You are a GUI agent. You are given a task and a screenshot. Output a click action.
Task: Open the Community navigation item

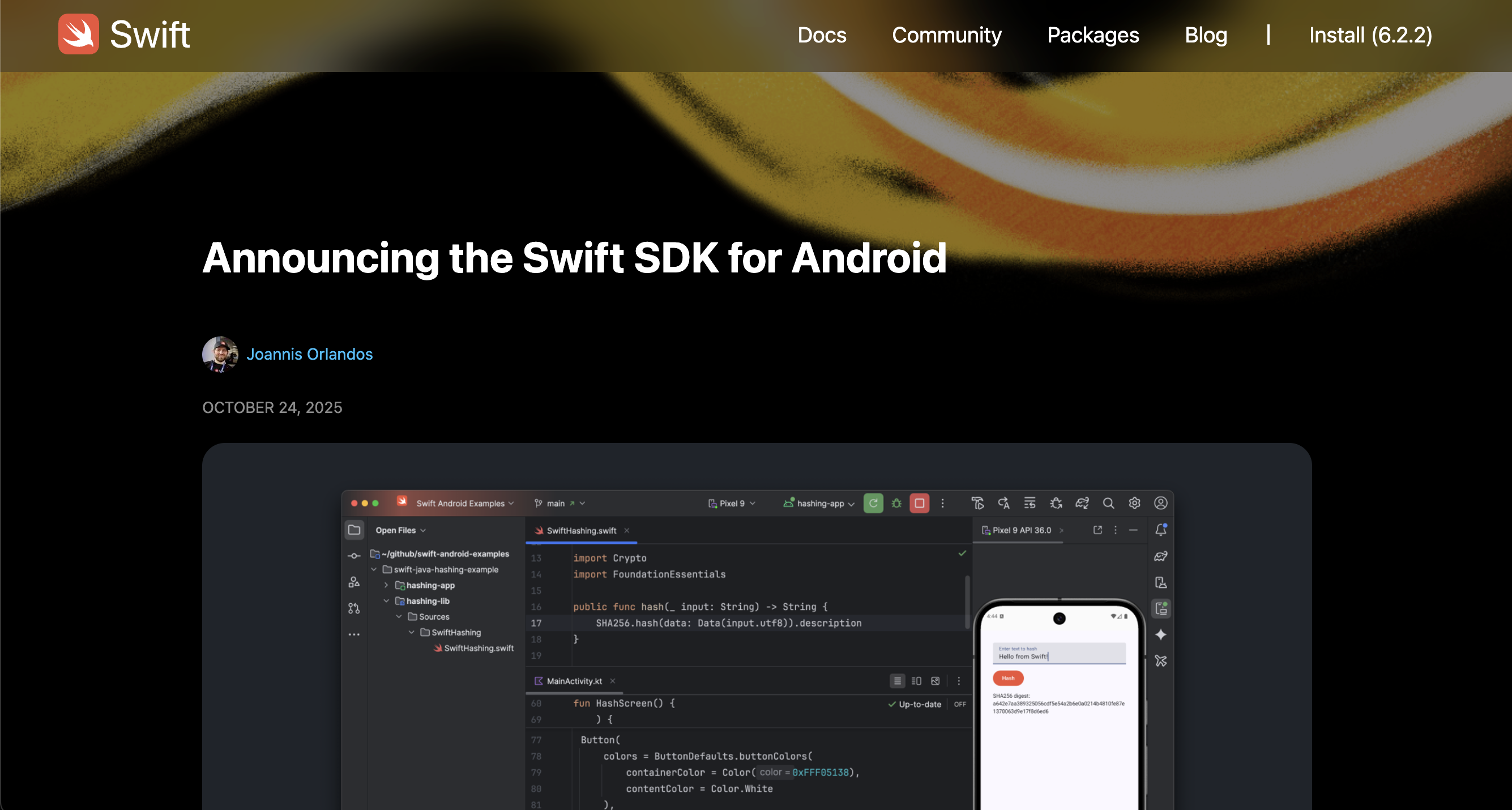point(947,35)
